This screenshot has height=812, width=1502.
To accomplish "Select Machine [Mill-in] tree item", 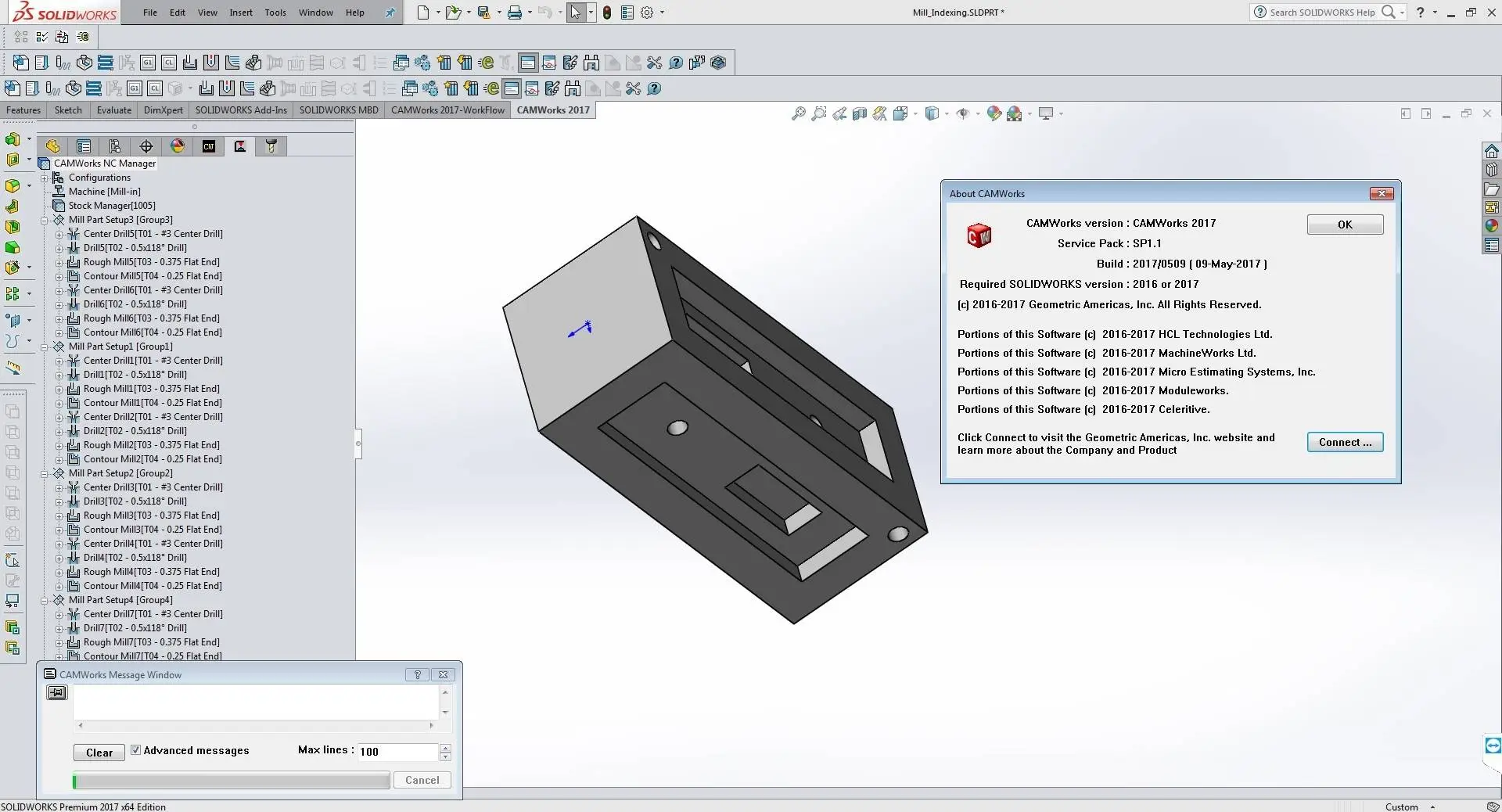I will click(x=104, y=192).
